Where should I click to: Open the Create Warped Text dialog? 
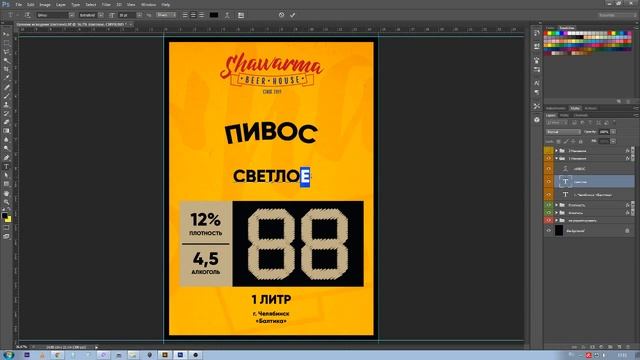coord(227,15)
